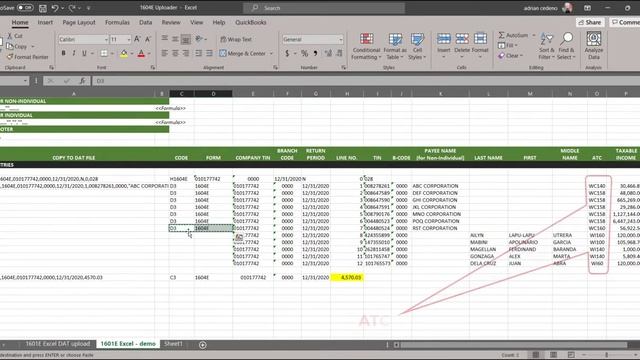Open Conditional Formatting menu
This screenshot has width=640, height=360.
click(x=366, y=46)
